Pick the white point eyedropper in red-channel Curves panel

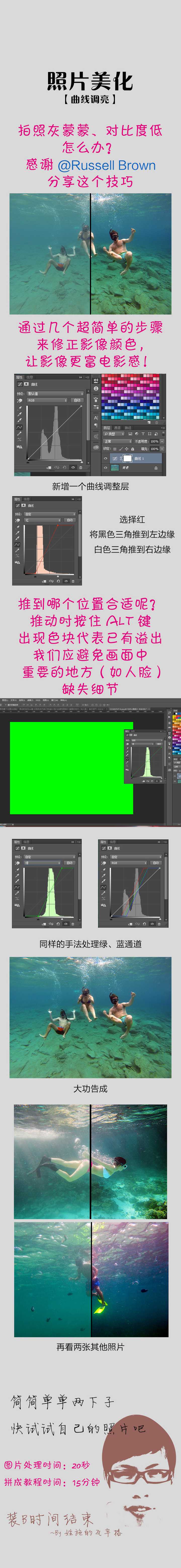click(18, 538)
